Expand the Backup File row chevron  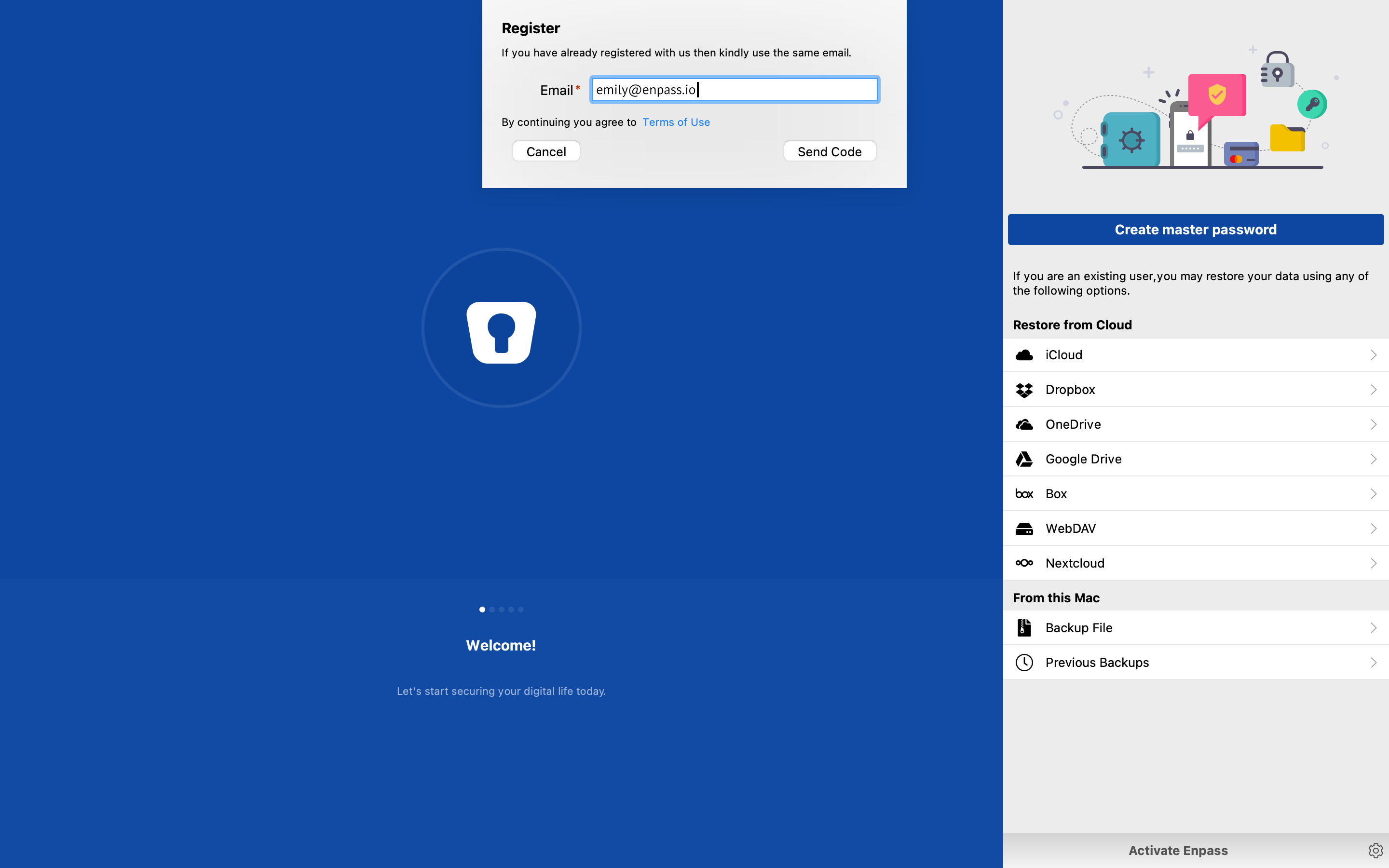click(1374, 628)
